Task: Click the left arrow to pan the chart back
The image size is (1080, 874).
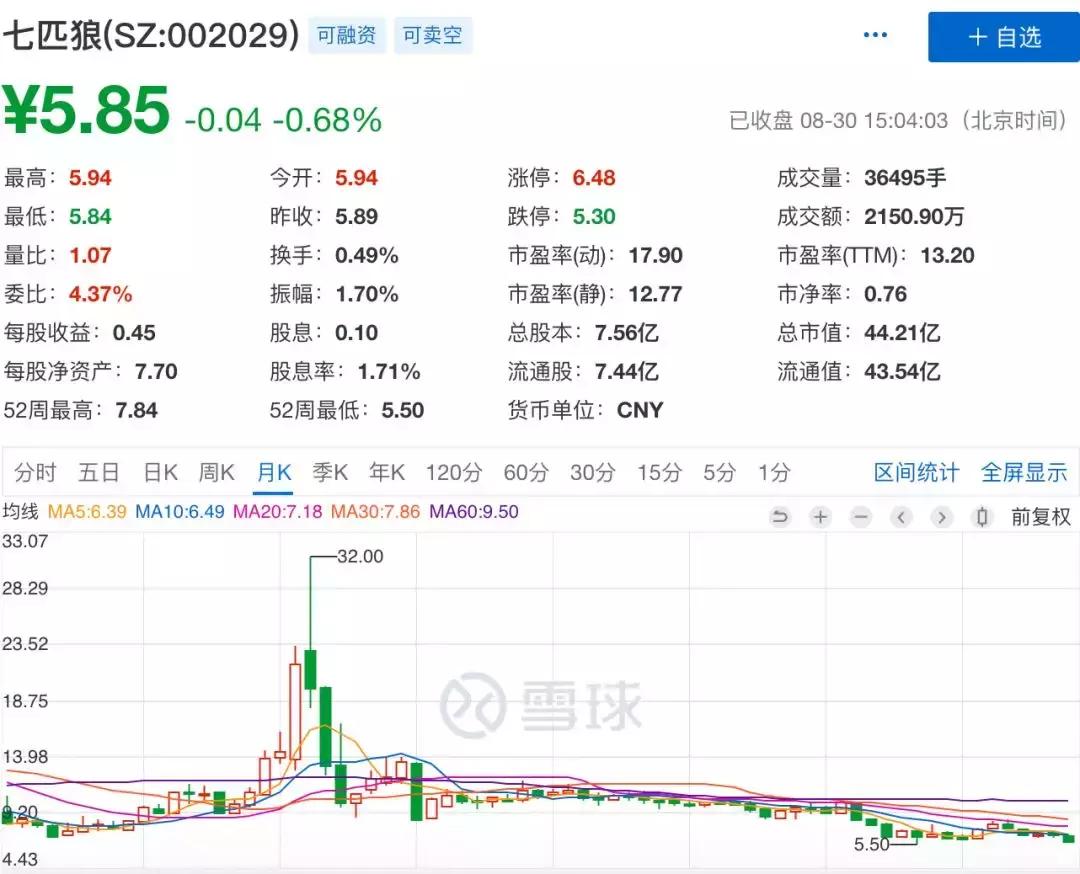Action: click(902, 517)
